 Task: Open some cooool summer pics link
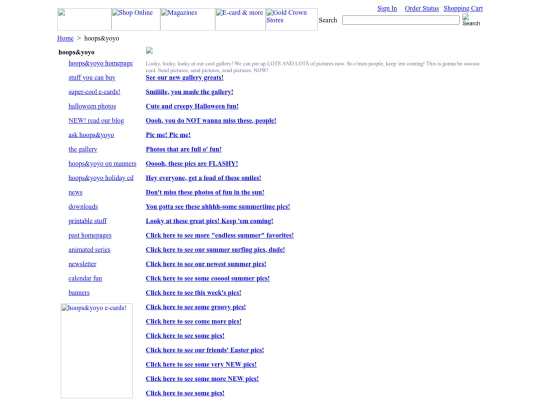tap(208, 278)
